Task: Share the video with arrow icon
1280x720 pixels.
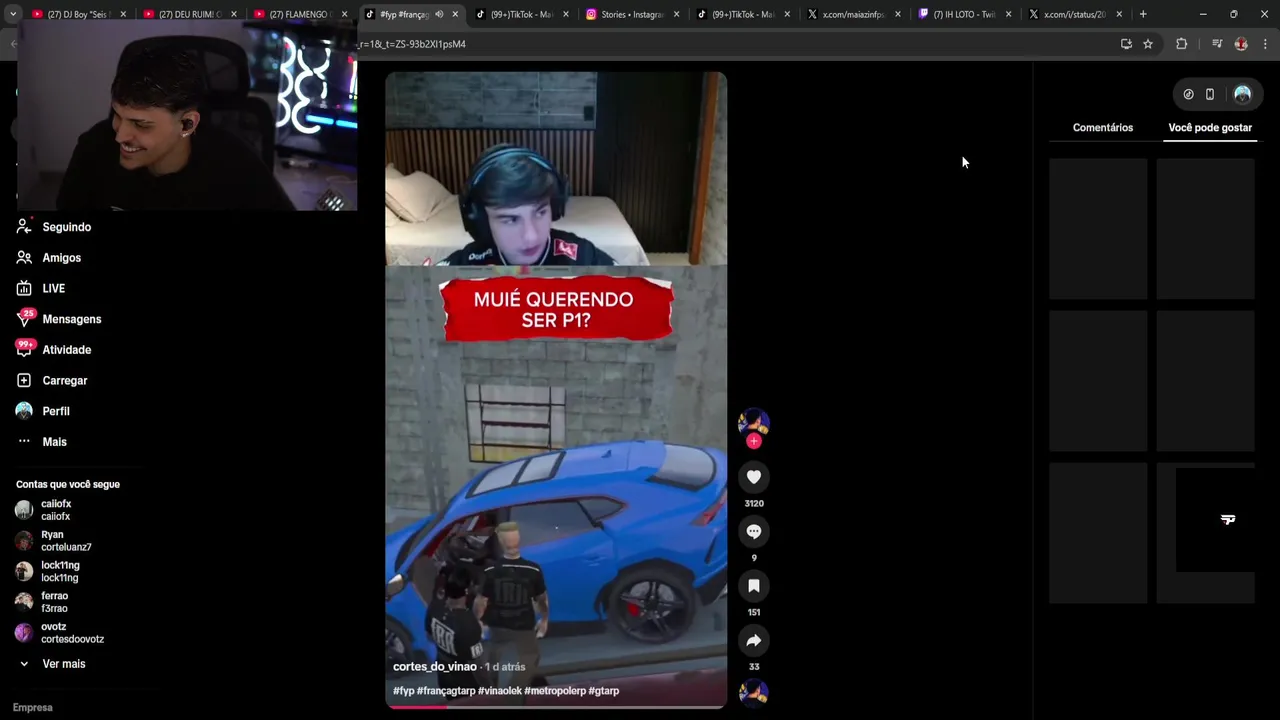Action: [754, 640]
